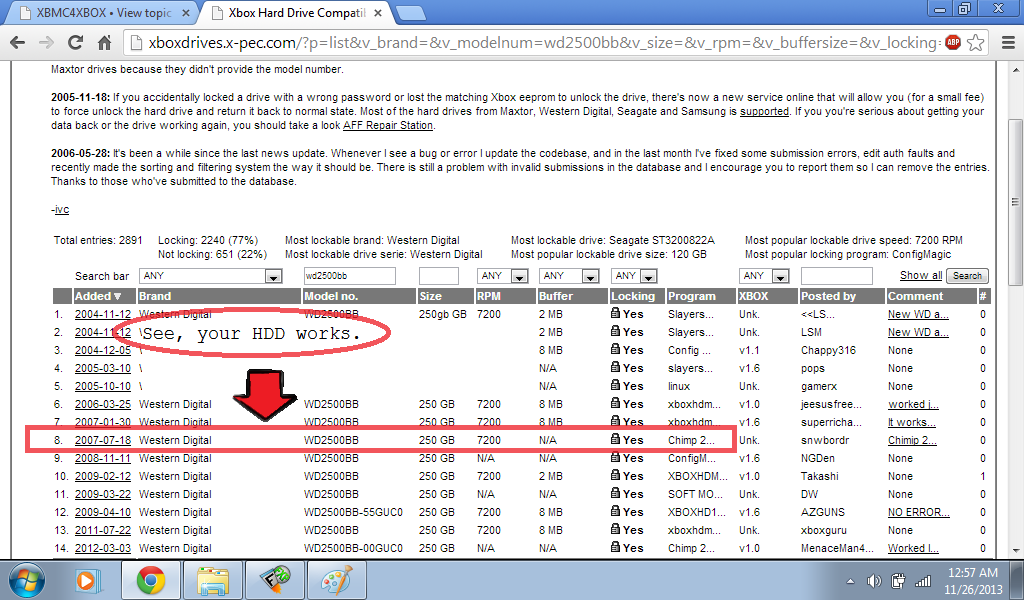Image resolution: width=1024 pixels, height=600 pixels.
Task: Open the Chrome menu button
Action: click(x=1008, y=43)
